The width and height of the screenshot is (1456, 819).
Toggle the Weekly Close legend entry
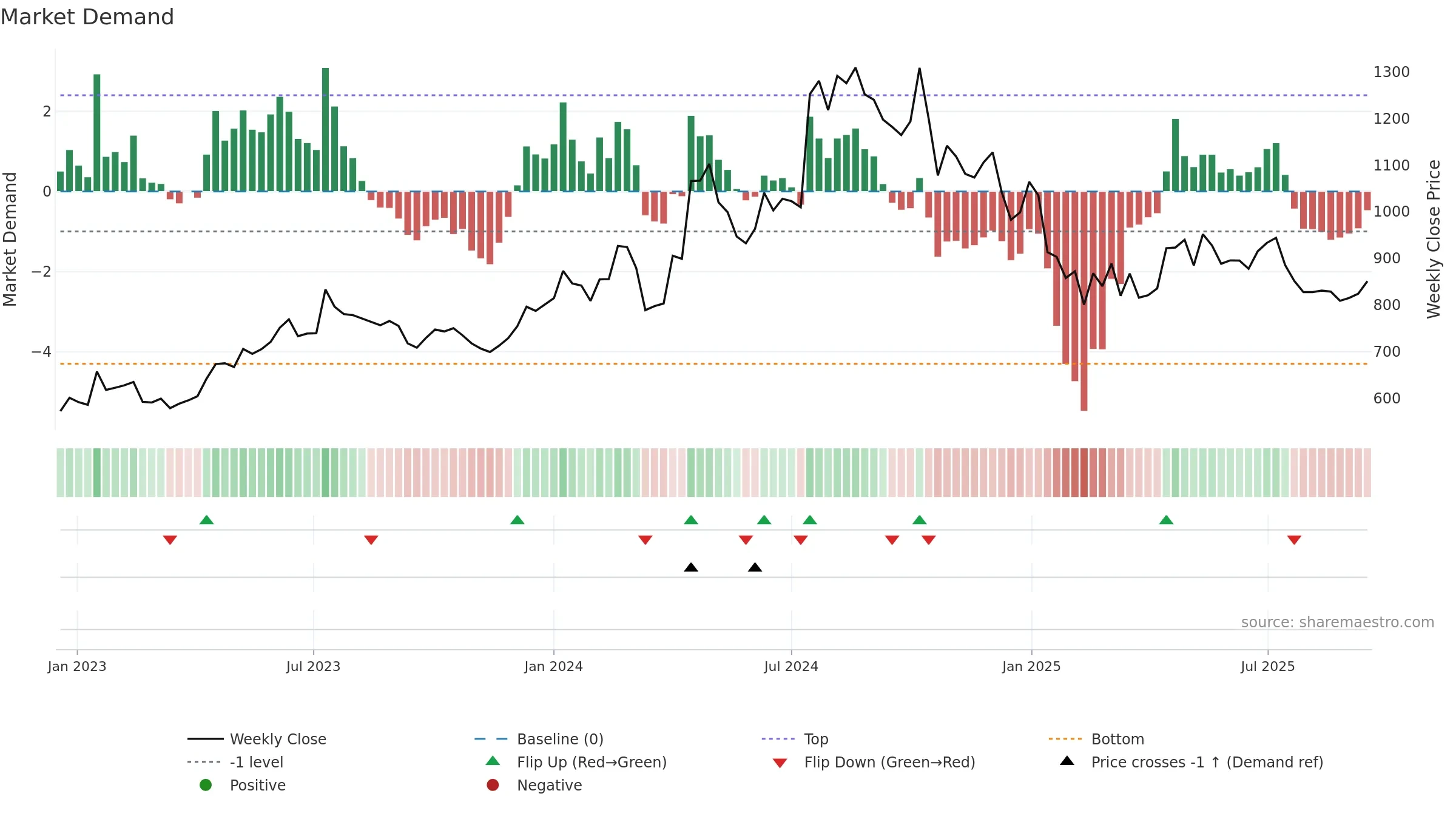[257, 739]
